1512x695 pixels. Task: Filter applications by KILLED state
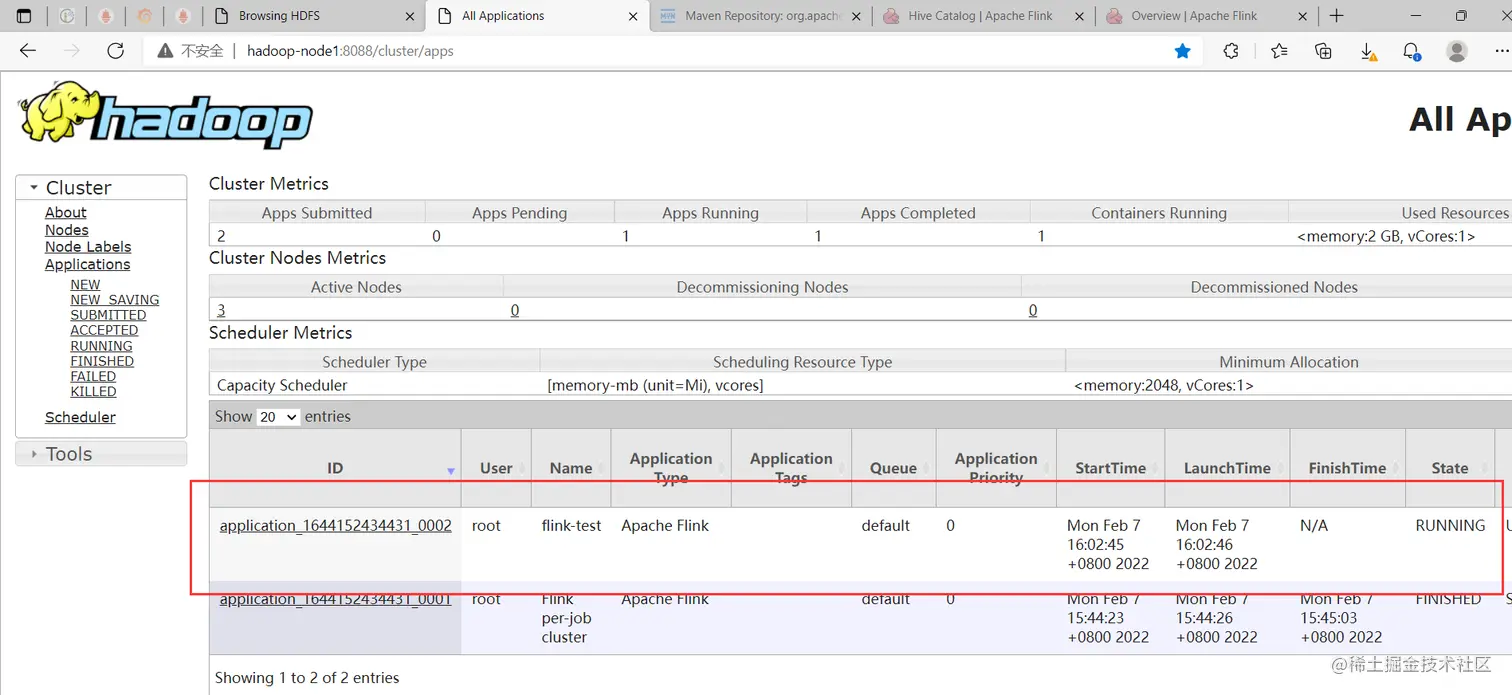click(x=93, y=392)
